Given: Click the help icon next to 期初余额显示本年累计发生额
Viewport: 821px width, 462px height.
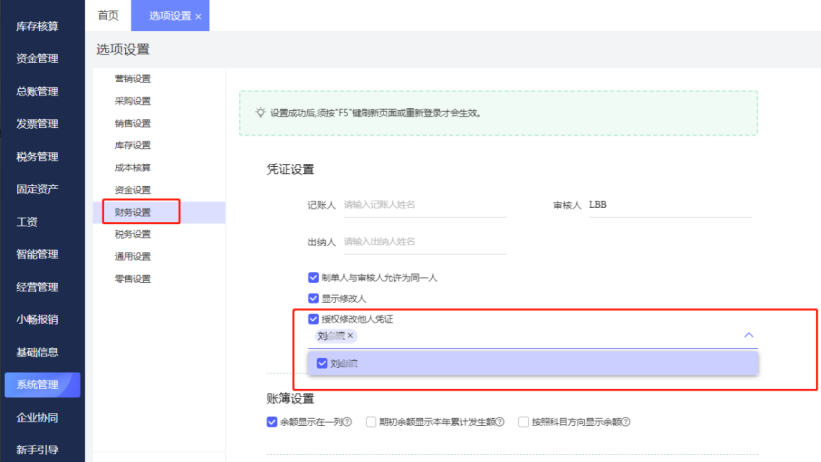Looking at the screenshot, I should (x=500, y=422).
